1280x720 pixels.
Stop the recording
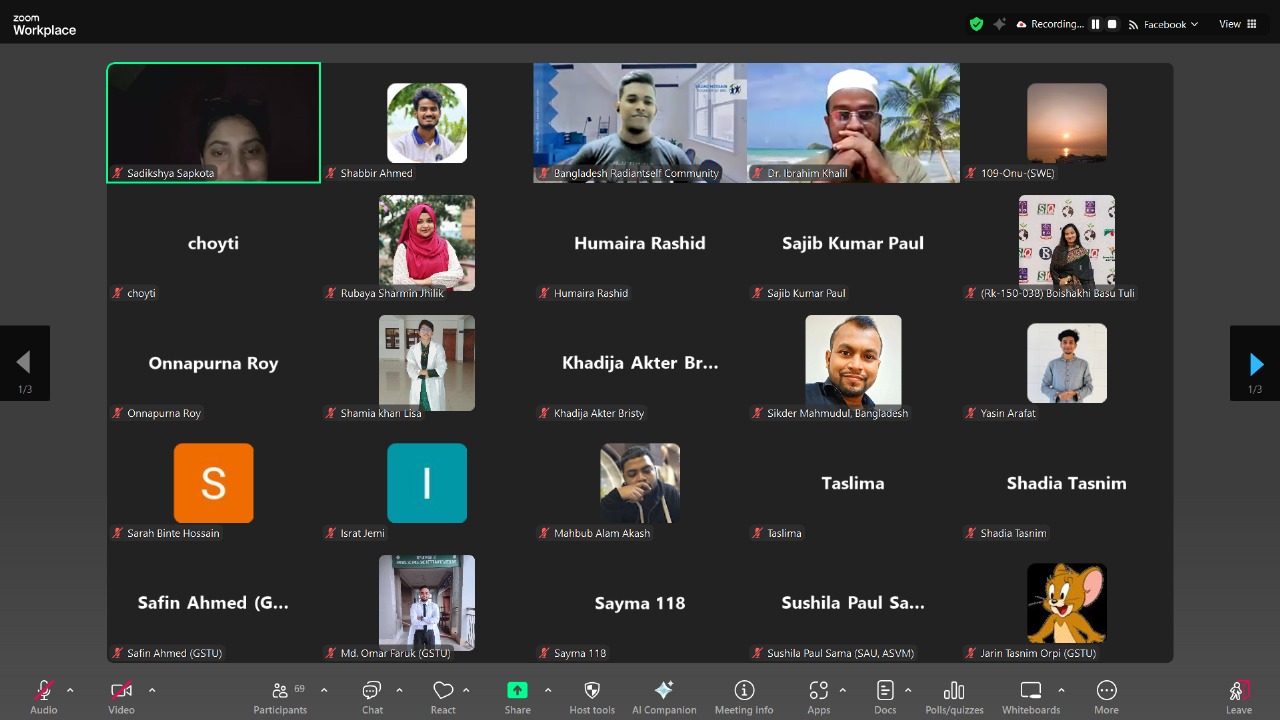[1111, 24]
